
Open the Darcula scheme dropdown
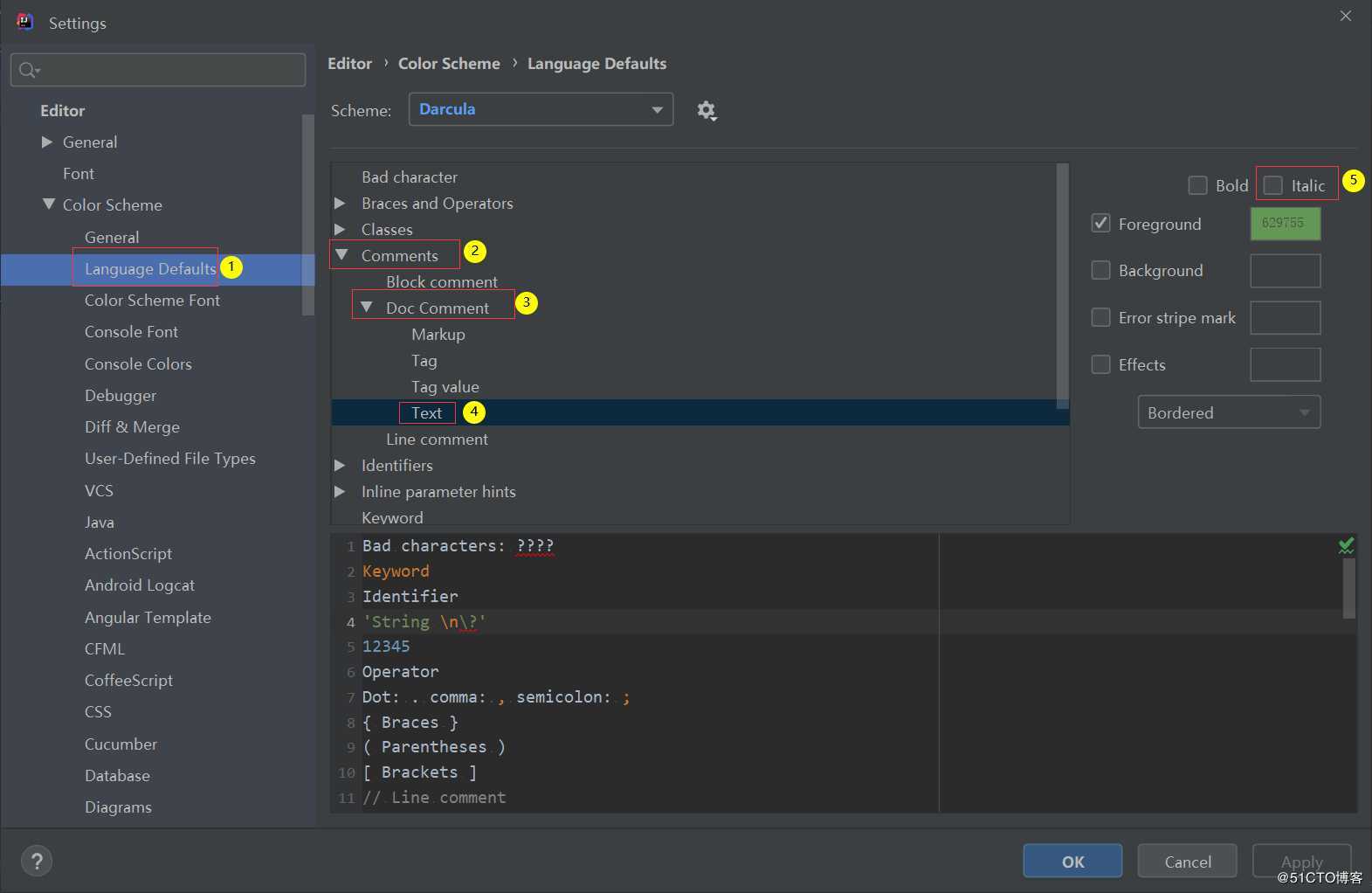click(x=541, y=109)
